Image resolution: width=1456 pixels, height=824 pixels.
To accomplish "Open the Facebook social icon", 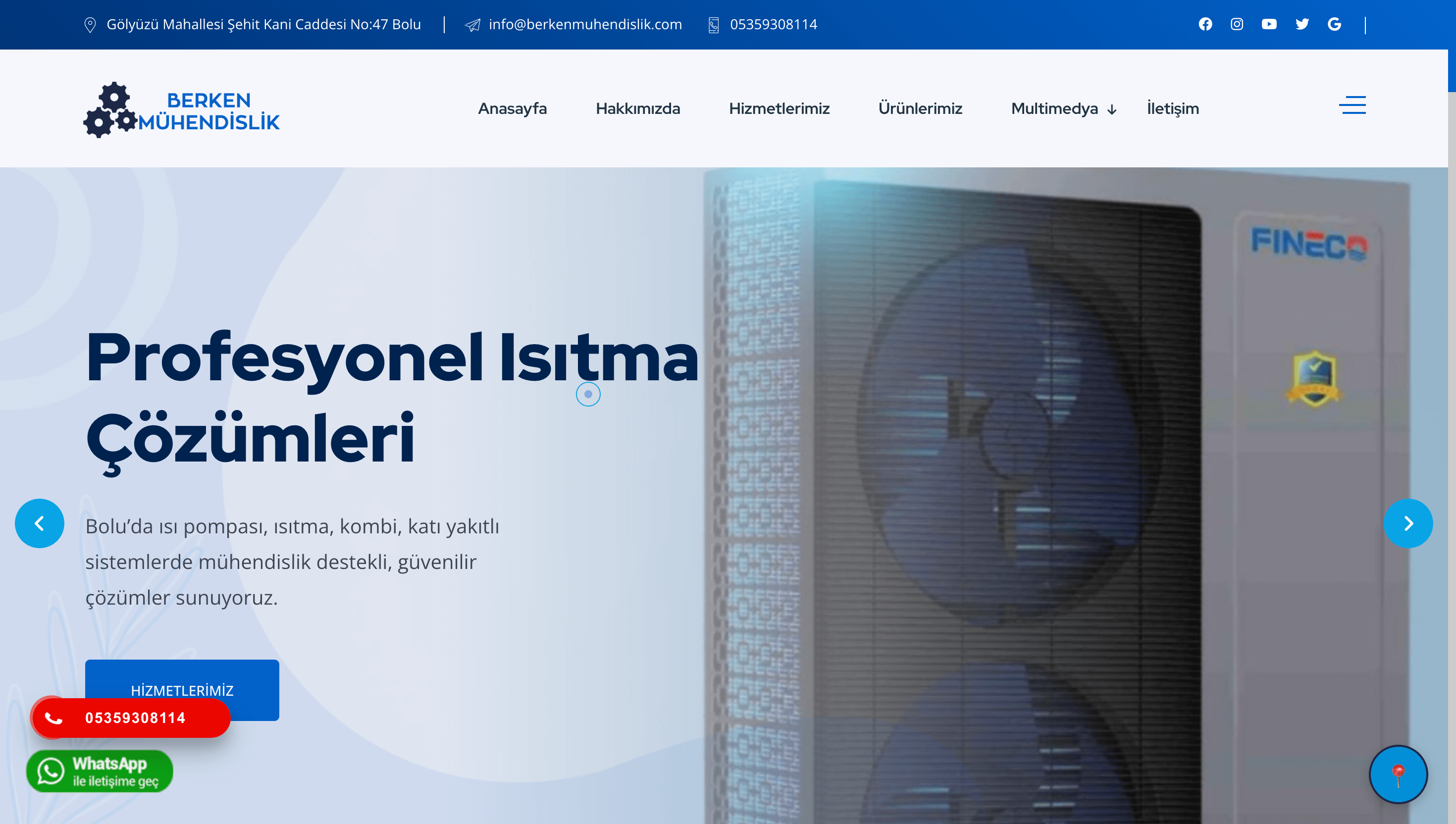I will point(1205,24).
